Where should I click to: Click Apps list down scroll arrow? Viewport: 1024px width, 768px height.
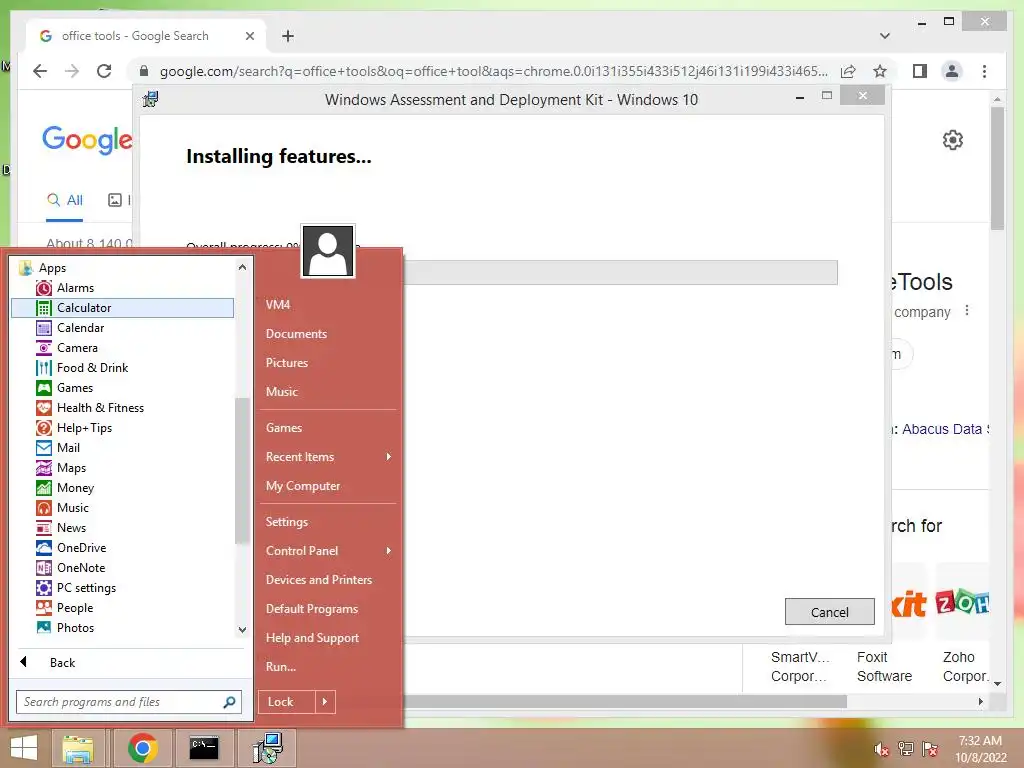(x=242, y=630)
